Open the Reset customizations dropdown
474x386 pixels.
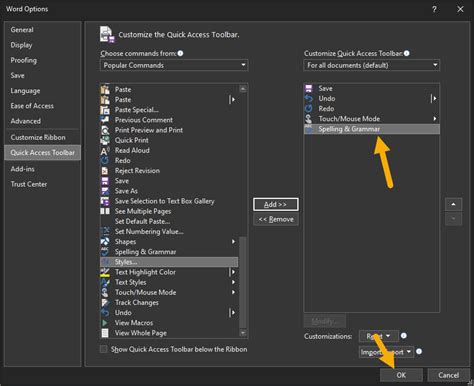379,336
